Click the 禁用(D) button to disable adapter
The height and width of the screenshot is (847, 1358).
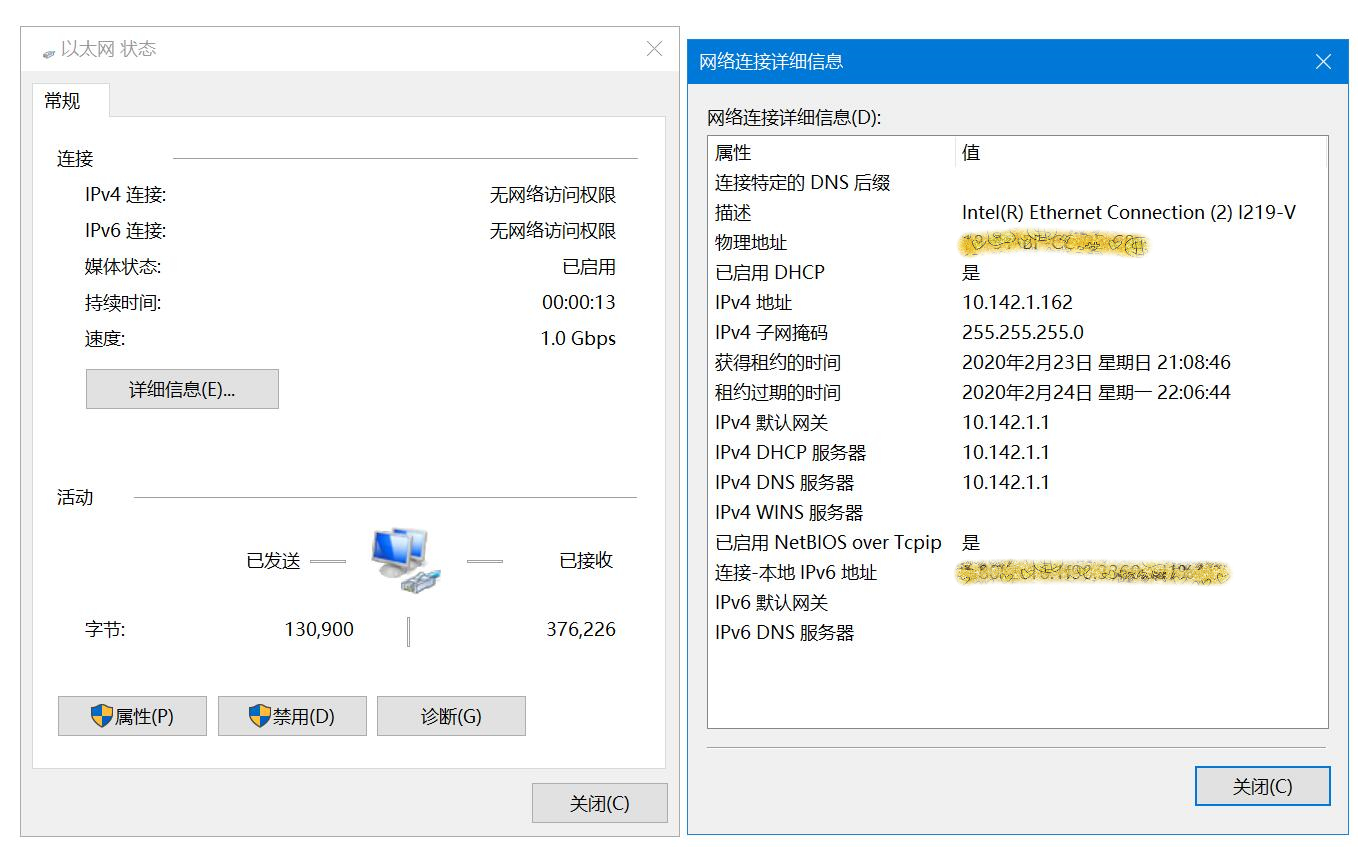(x=292, y=715)
